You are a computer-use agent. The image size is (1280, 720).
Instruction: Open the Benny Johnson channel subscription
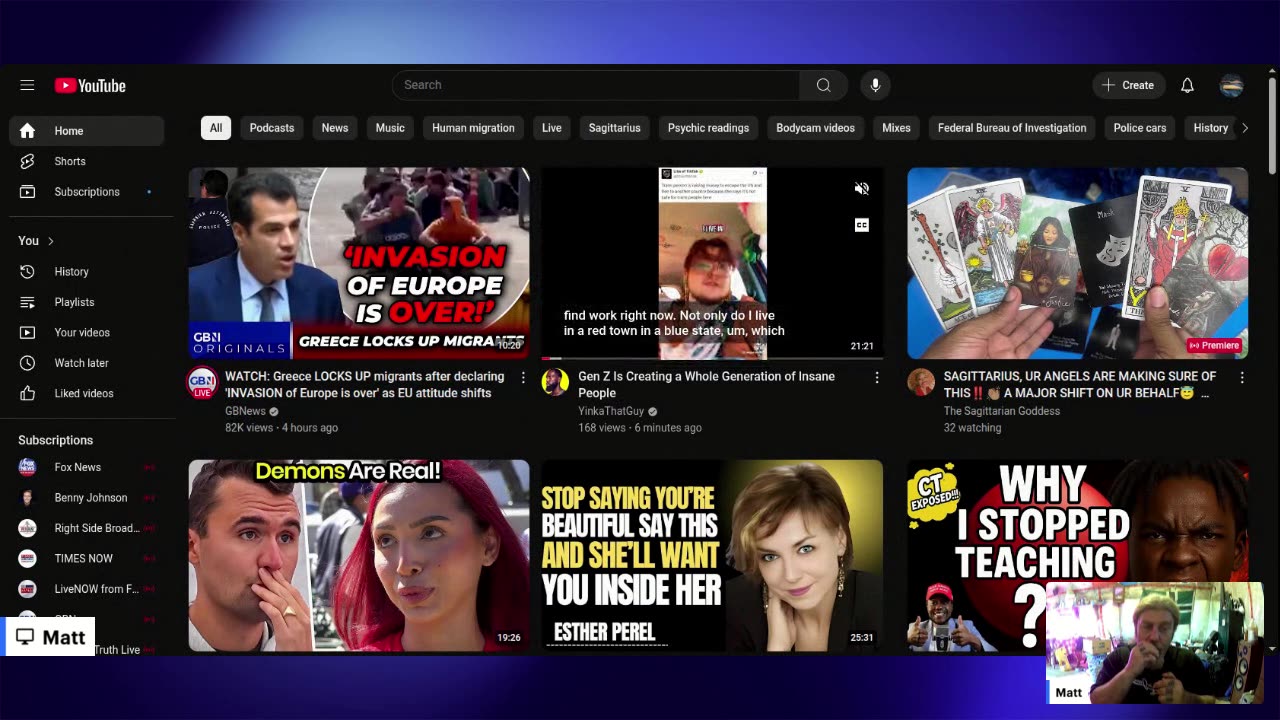[x=86, y=498]
